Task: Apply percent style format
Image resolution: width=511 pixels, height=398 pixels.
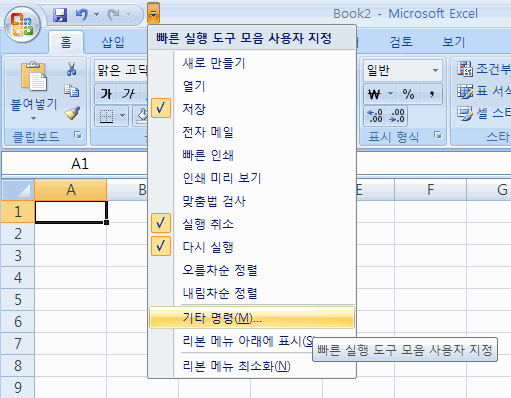Action: click(408, 94)
